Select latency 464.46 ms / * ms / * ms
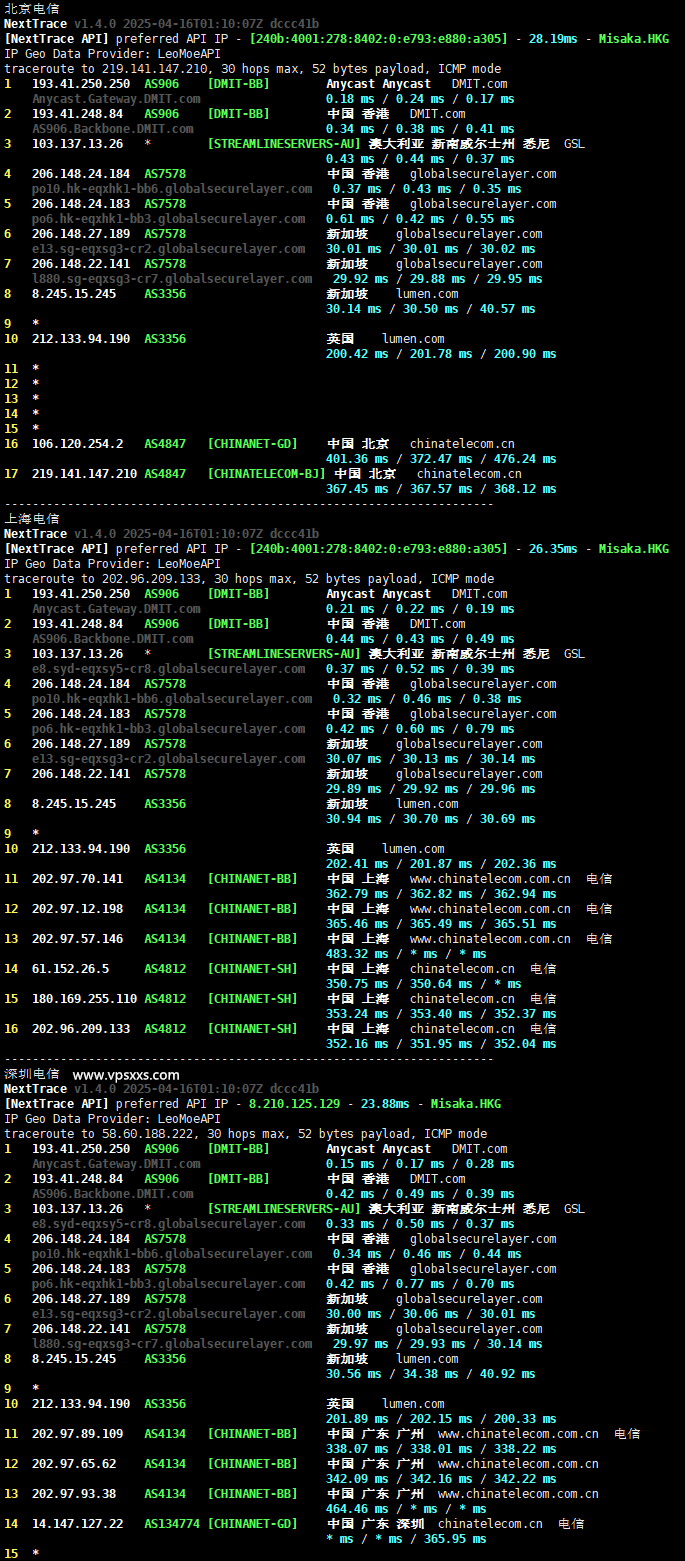The height and width of the screenshot is (1561, 685). [x=406, y=1509]
